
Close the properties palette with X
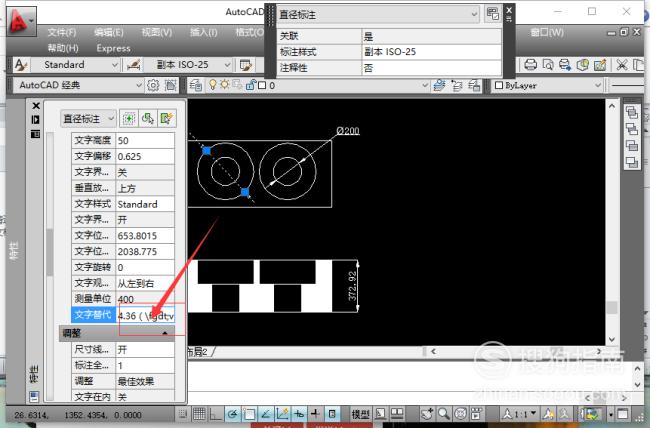[36, 106]
